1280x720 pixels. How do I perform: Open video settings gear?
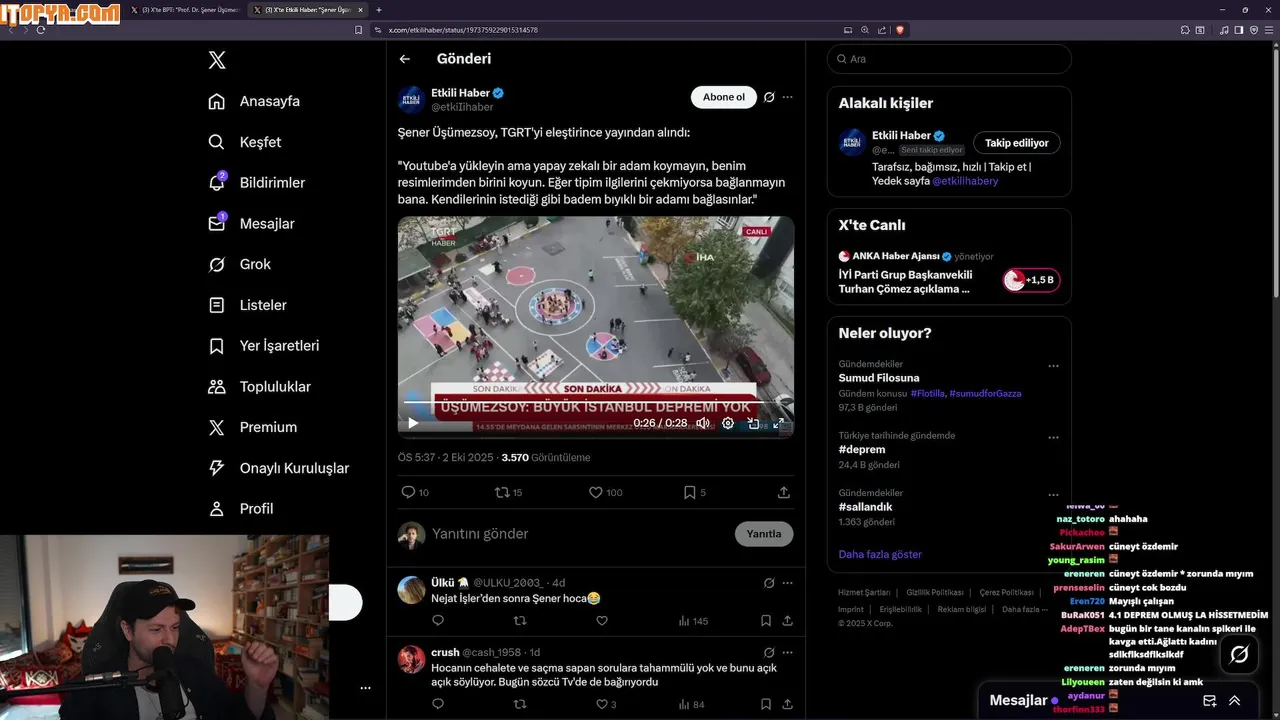(728, 423)
